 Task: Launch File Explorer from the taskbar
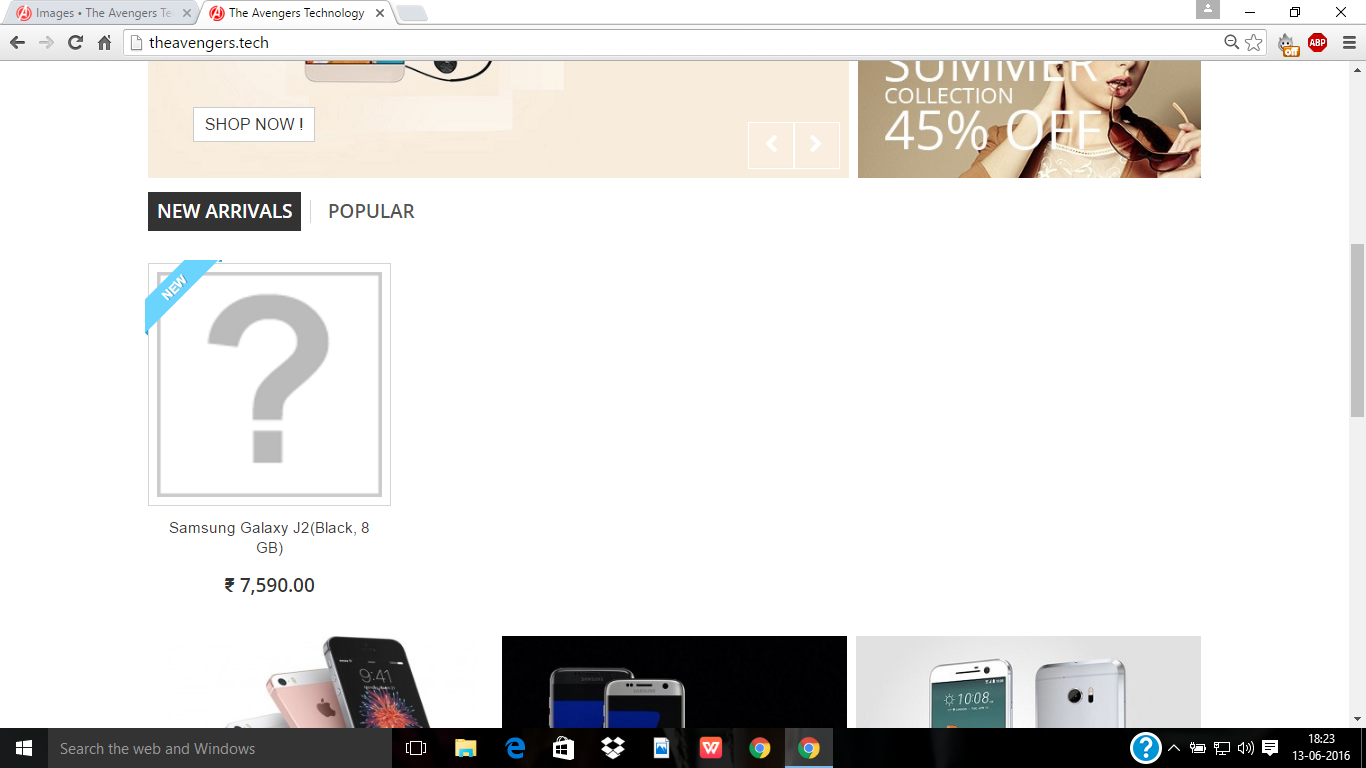[466, 748]
